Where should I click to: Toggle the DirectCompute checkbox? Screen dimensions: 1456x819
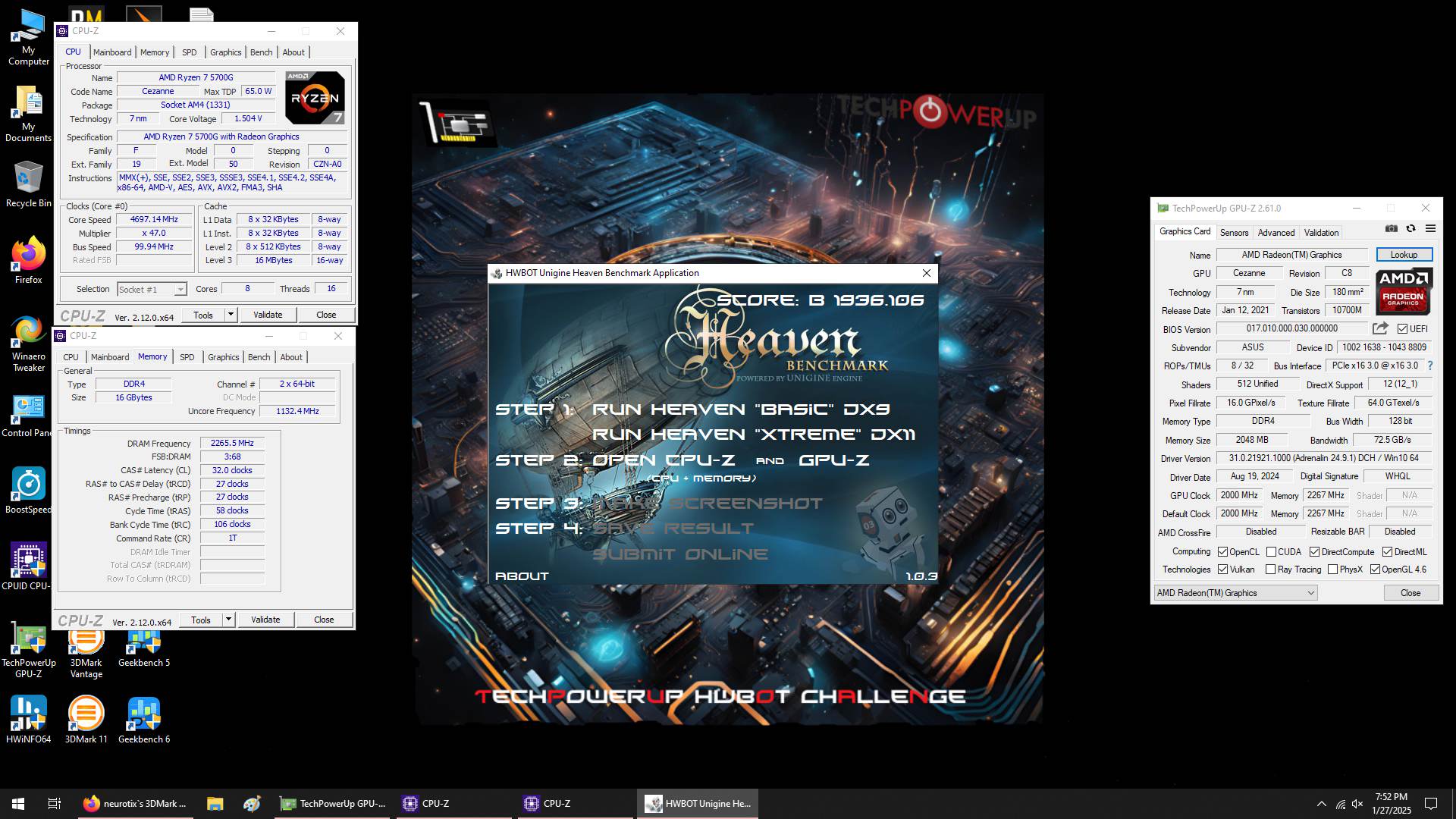coord(1314,552)
